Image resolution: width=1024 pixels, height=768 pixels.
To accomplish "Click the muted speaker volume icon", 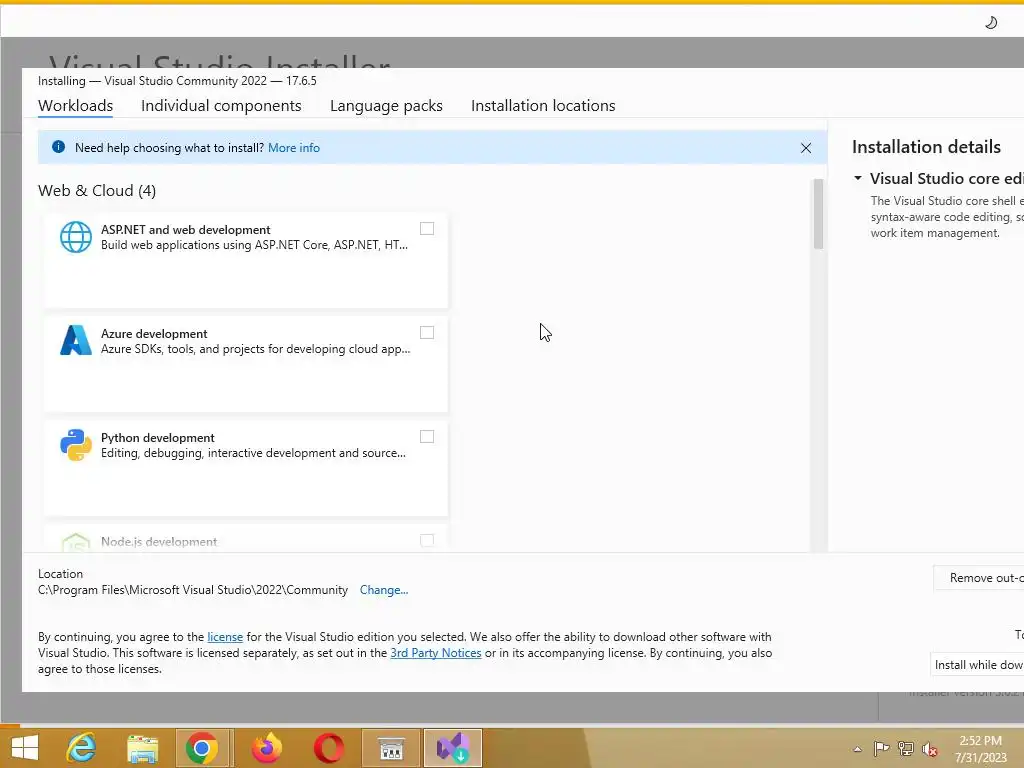I will pos(930,749).
